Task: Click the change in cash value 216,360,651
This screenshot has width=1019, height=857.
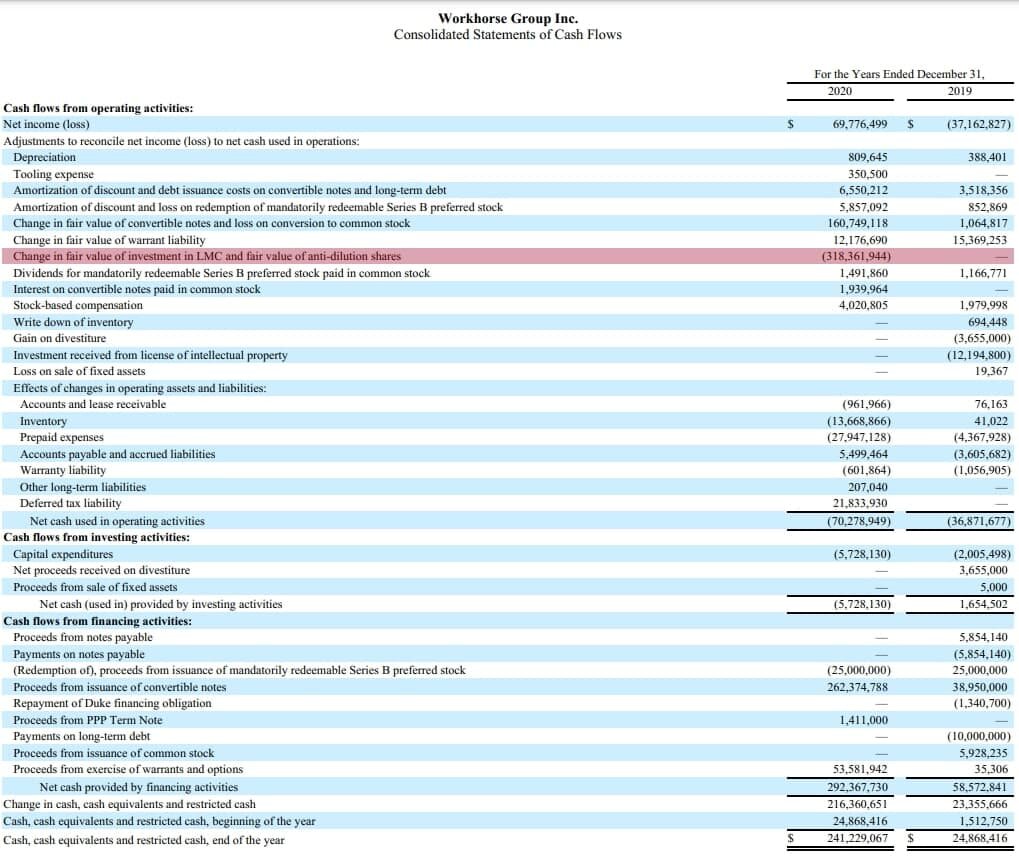Action: pyautogui.click(x=857, y=804)
